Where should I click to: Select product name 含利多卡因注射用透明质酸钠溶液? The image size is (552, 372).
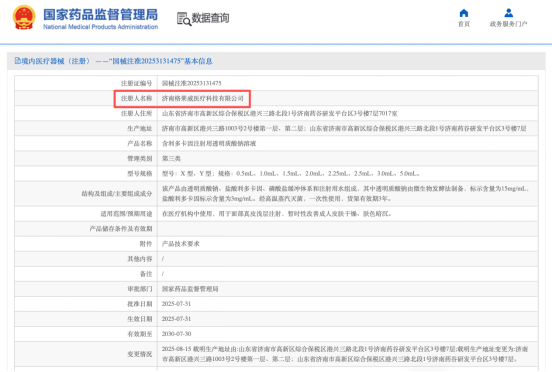click(209, 144)
